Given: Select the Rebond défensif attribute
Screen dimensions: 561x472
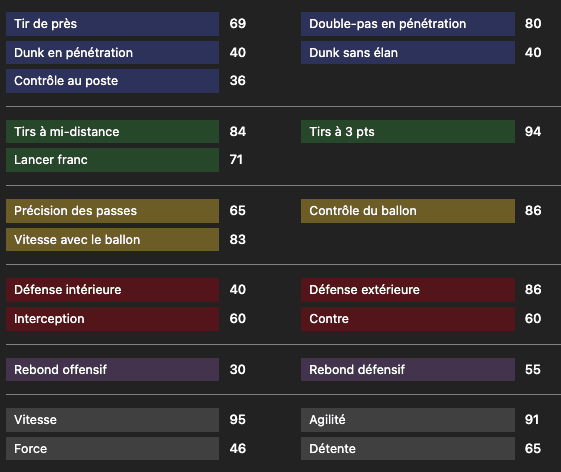Looking at the screenshot, I should pyautogui.click(x=408, y=370).
